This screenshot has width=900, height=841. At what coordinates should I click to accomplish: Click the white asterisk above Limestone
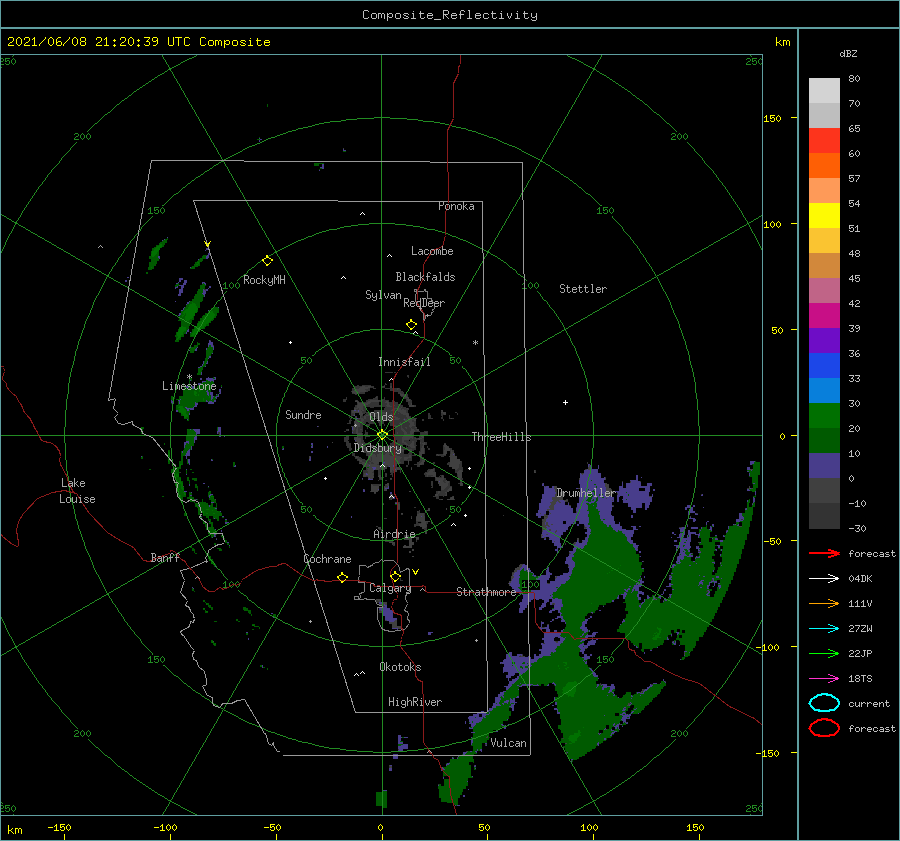tap(189, 377)
